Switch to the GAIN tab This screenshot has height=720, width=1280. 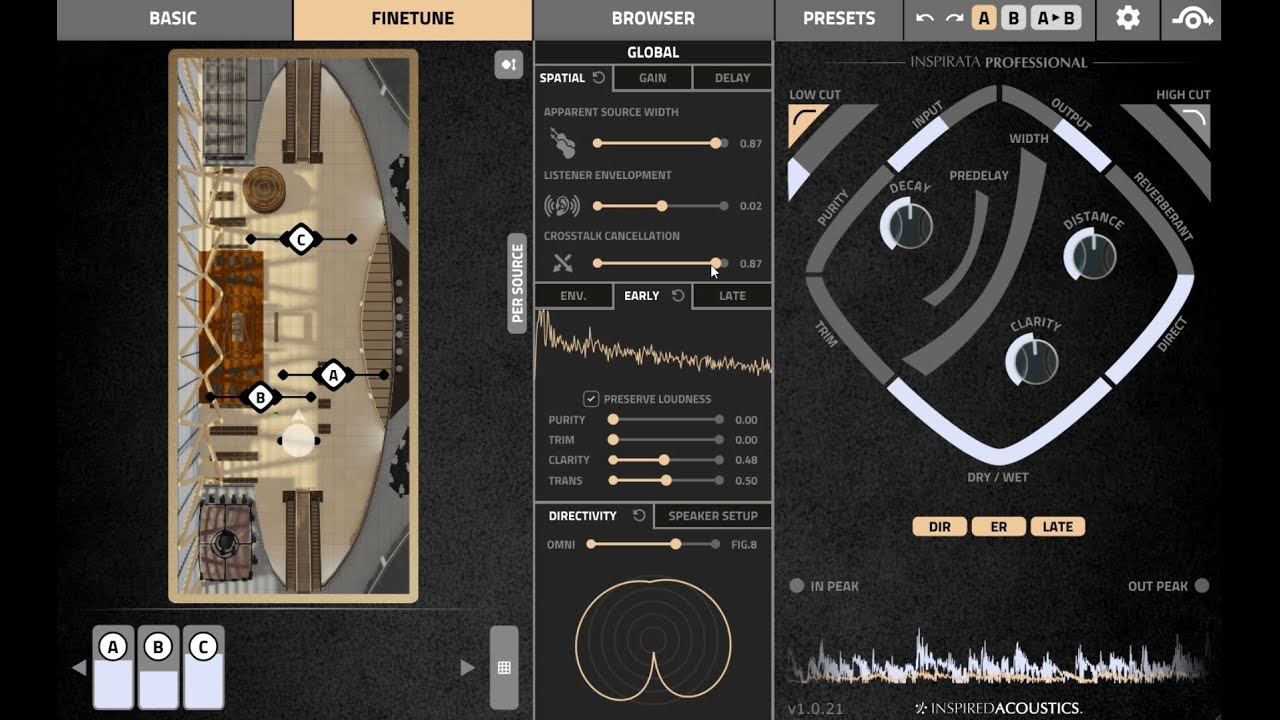point(652,78)
